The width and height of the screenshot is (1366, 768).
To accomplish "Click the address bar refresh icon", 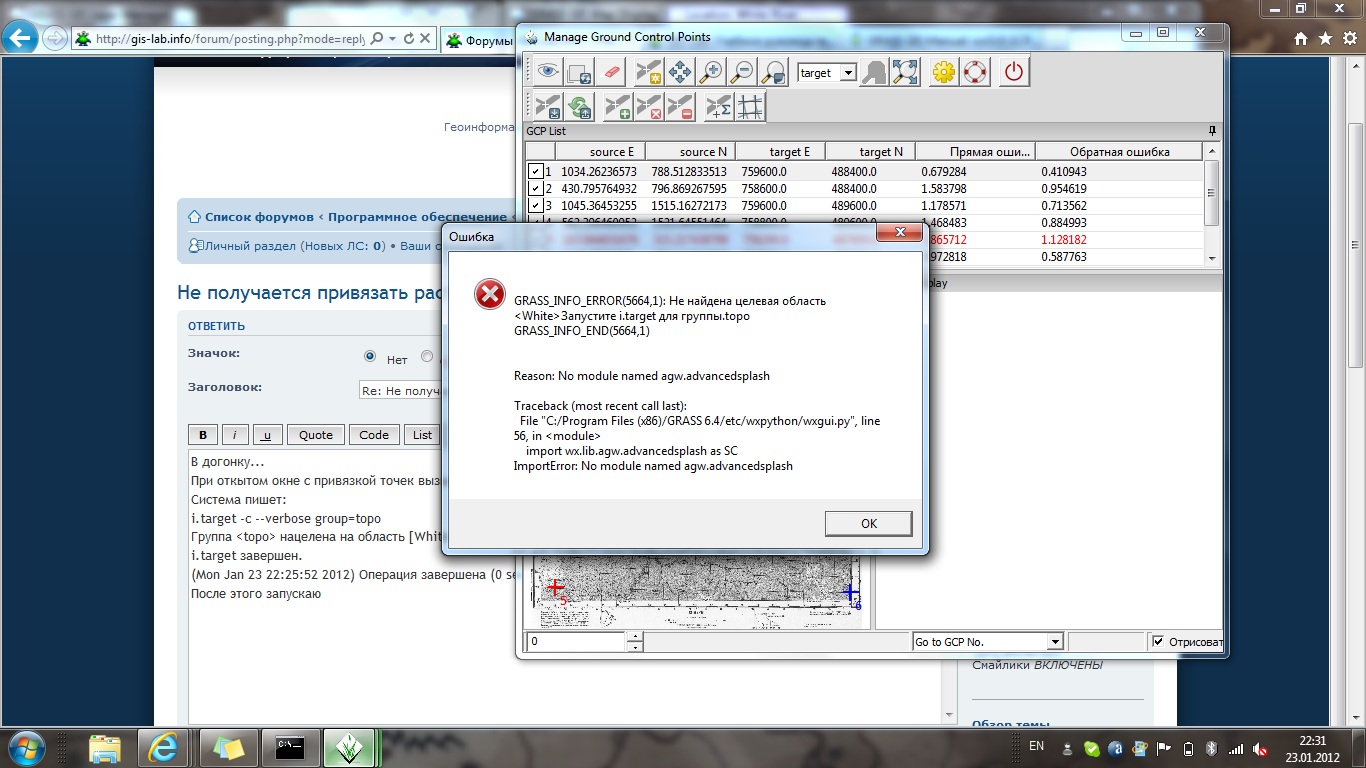I will click(x=409, y=39).
